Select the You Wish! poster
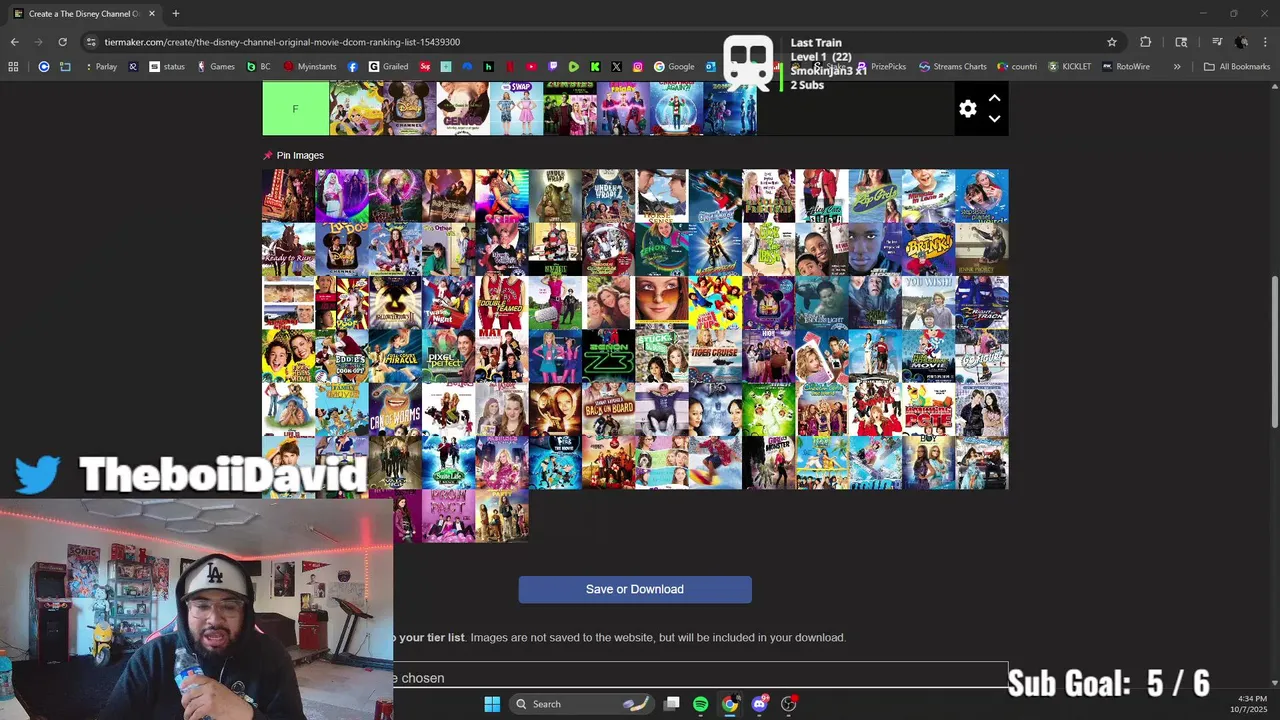This screenshot has width=1280, height=720. point(928,302)
